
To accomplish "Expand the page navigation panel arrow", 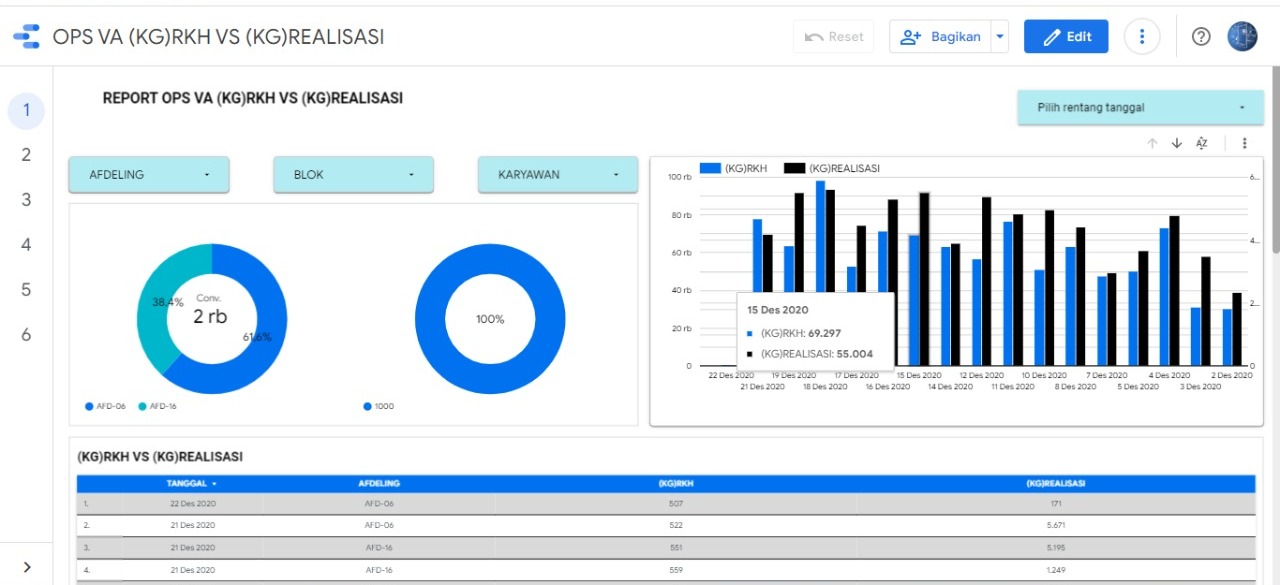I will click(27, 567).
